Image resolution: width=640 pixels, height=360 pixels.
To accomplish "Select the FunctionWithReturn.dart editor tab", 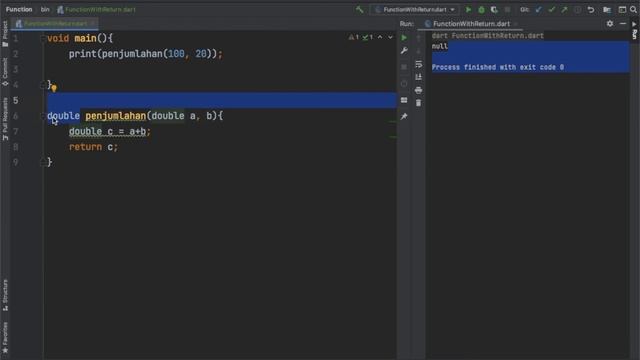I will pos(54,24).
